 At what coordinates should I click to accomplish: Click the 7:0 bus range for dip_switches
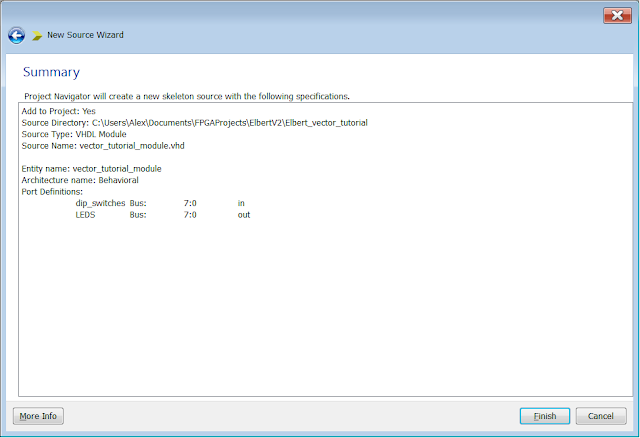coord(190,203)
